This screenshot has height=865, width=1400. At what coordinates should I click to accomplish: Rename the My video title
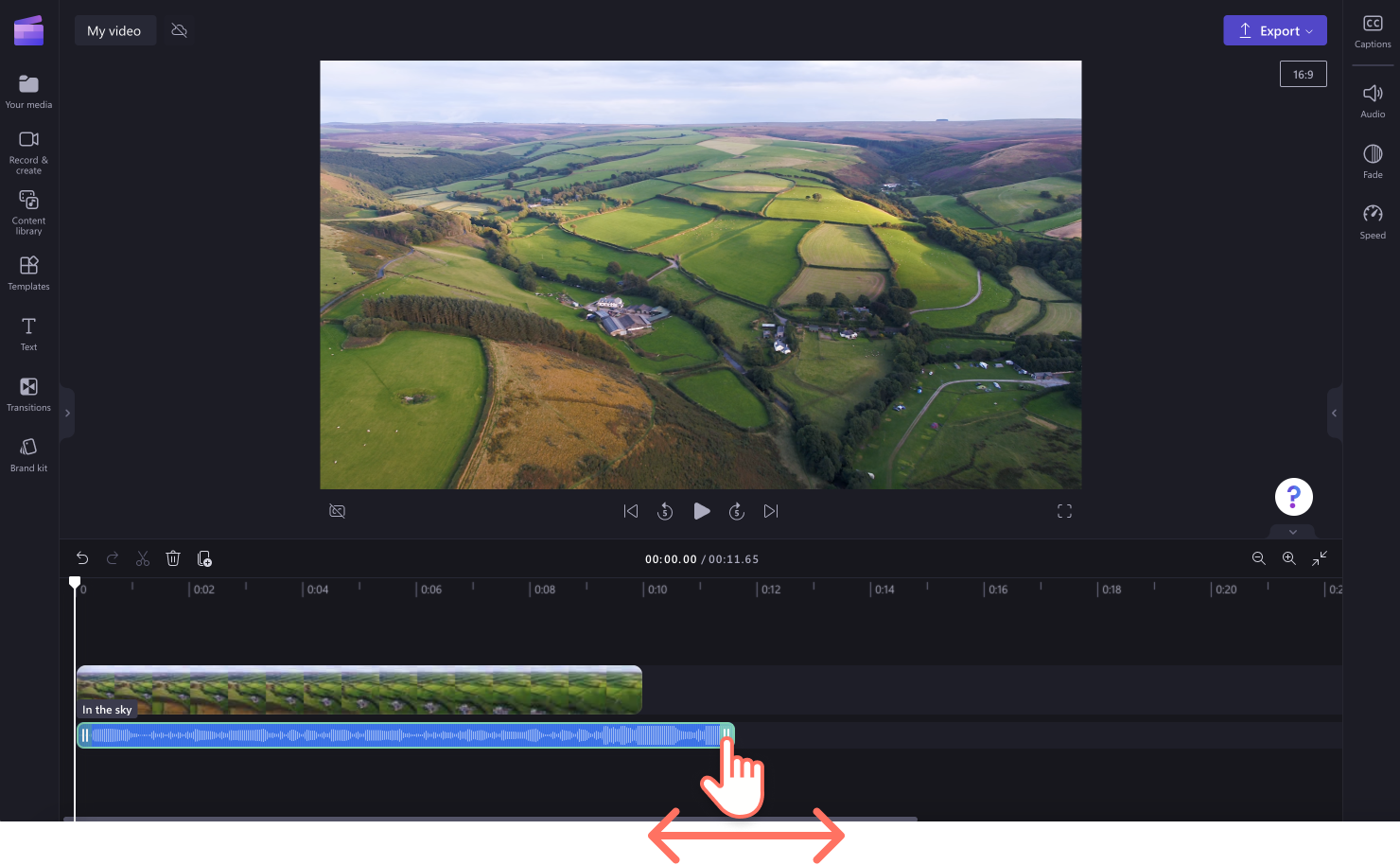114,31
